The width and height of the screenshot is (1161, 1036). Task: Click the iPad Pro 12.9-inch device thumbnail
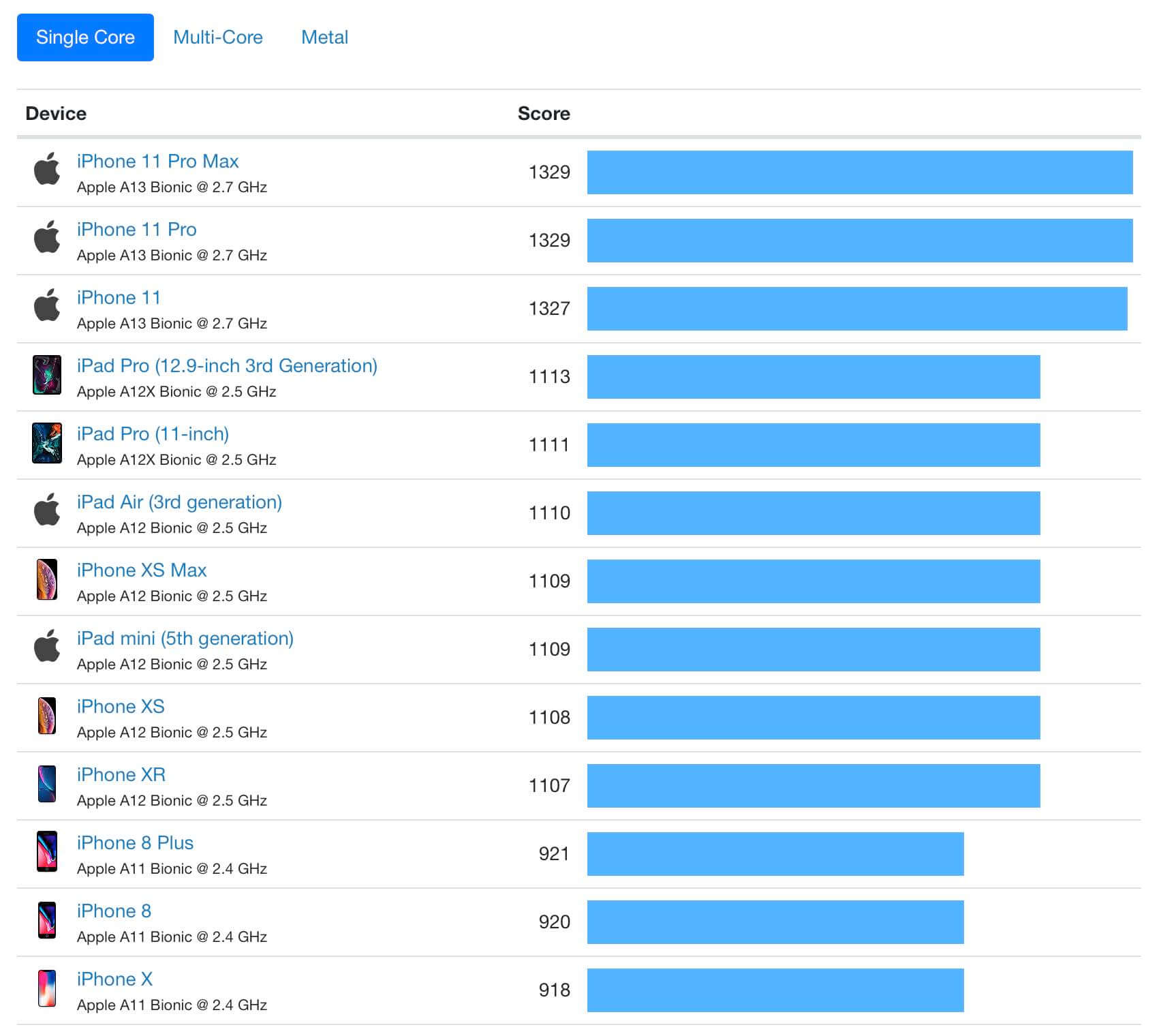pos(47,375)
